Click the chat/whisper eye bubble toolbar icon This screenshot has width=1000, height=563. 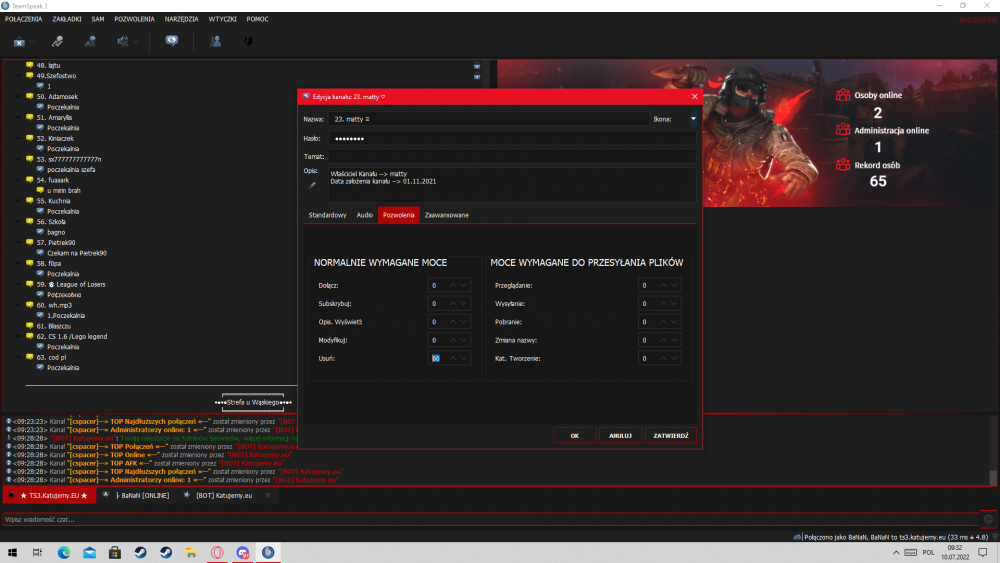click(x=172, y=41)
